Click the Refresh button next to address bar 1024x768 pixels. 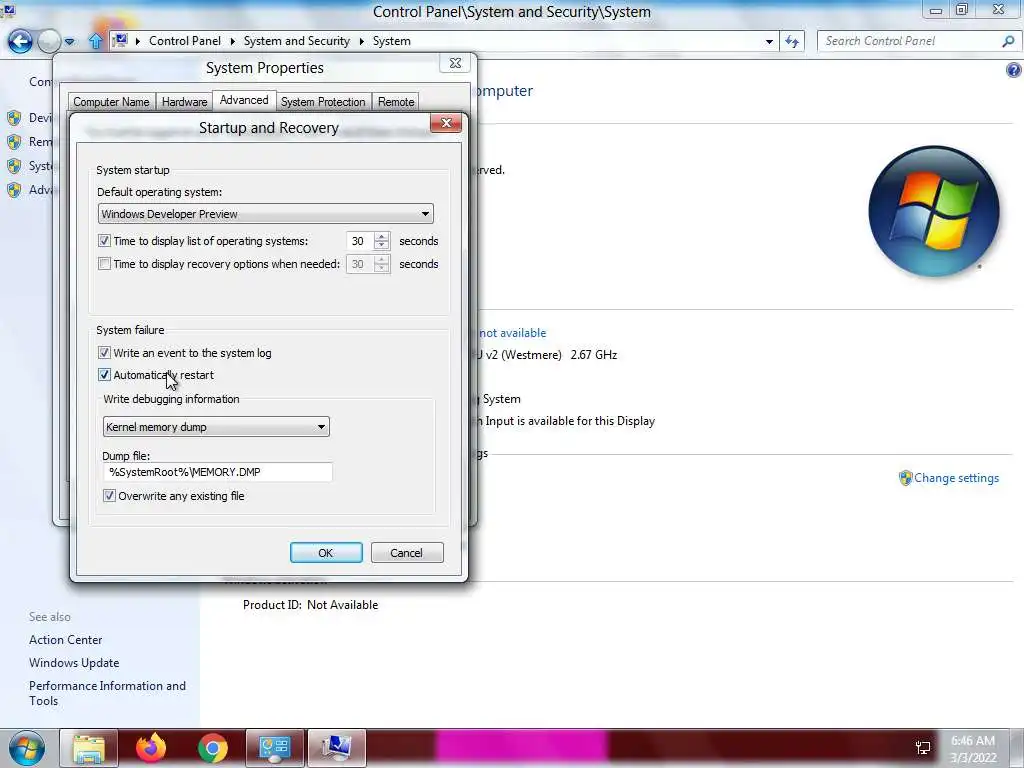tap(792, 41)
